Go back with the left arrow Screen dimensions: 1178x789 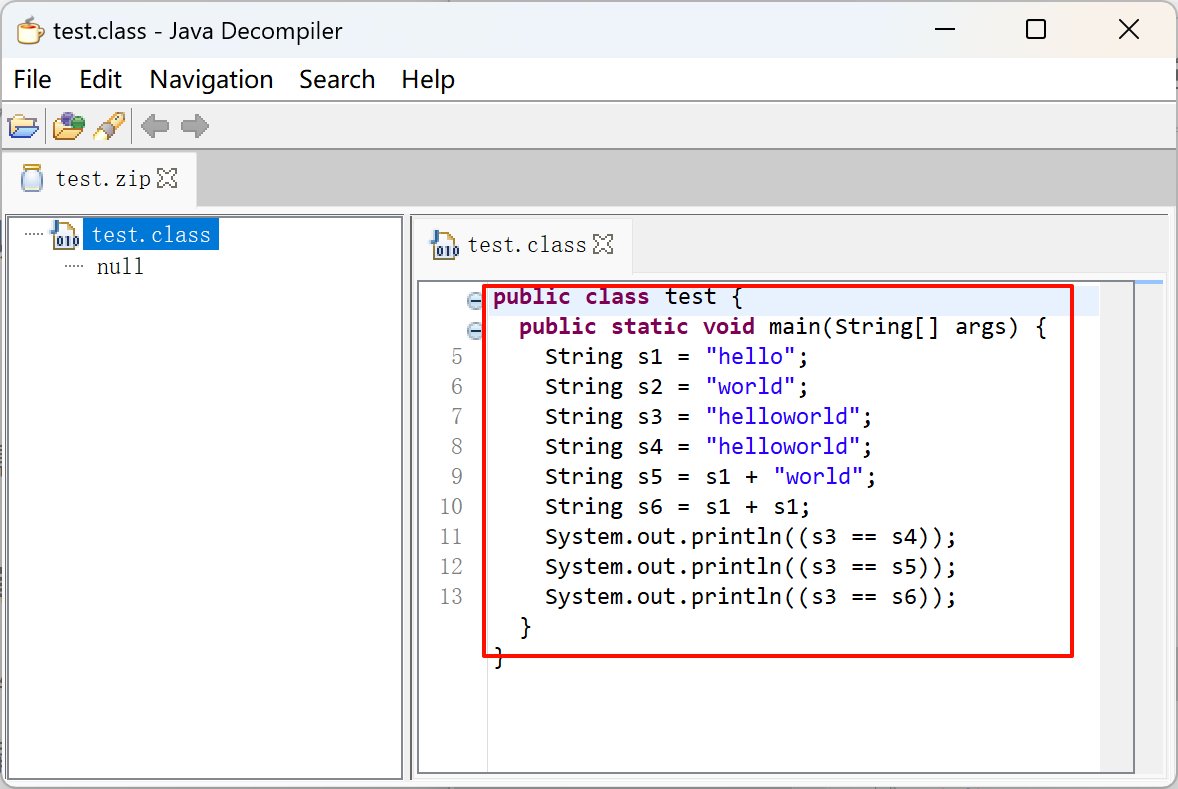(155, 126)
